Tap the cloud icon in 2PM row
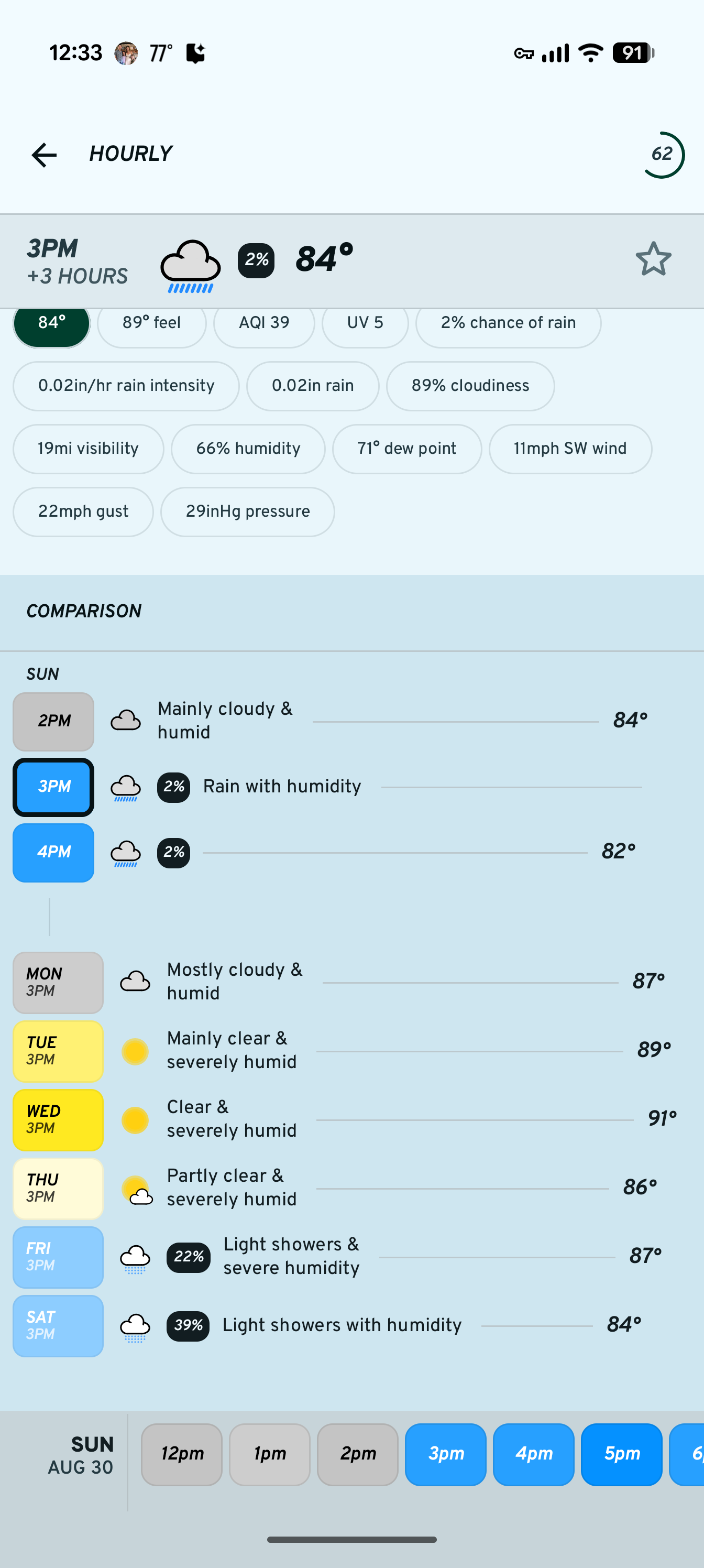The width and height of the screenshot is (704, 1568). pyautogui.click(x=125, y=721)
